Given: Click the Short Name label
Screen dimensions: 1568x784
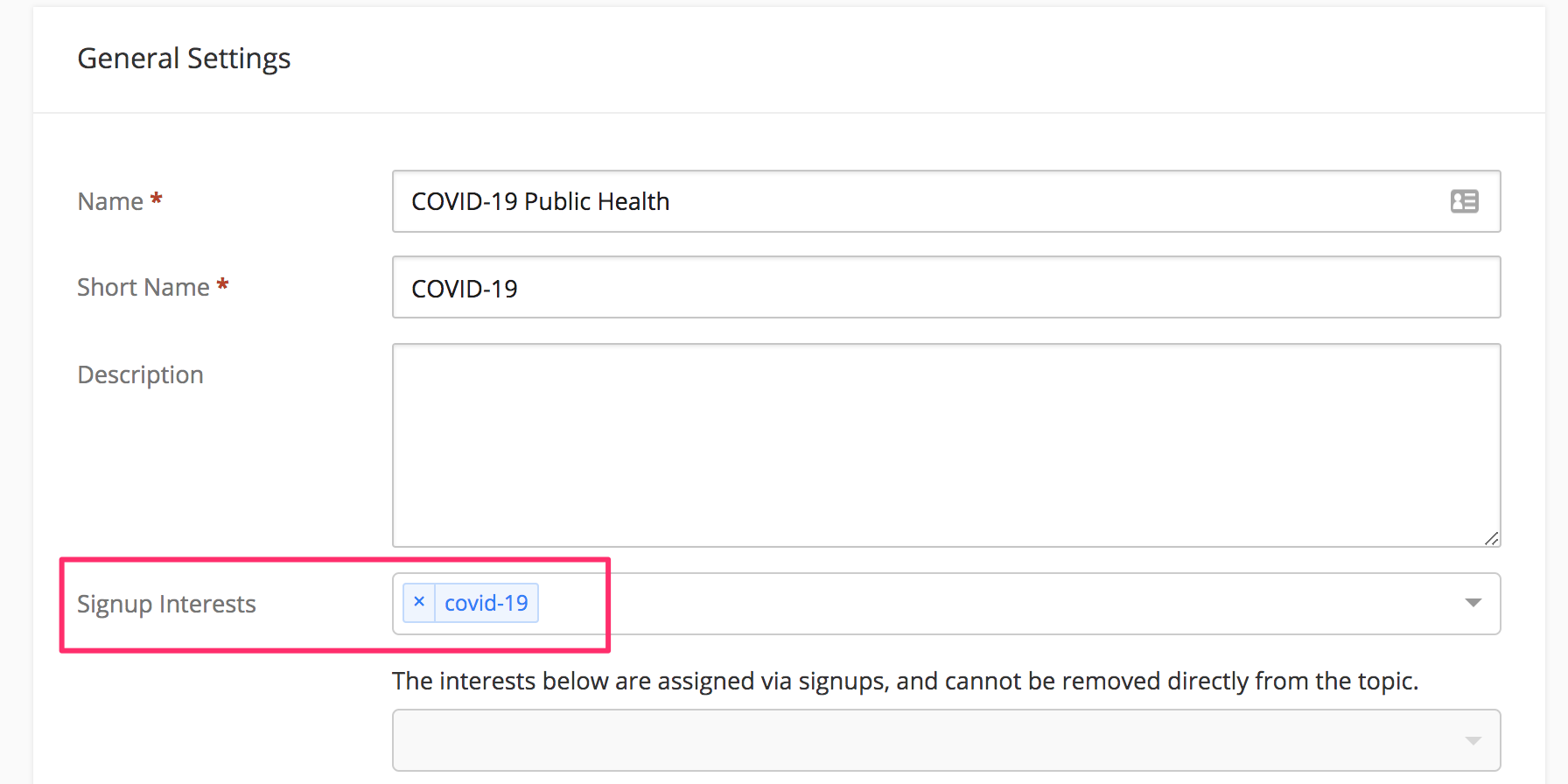Looking at the screenshot, I should pyautogui.click(x=143, y=286).
